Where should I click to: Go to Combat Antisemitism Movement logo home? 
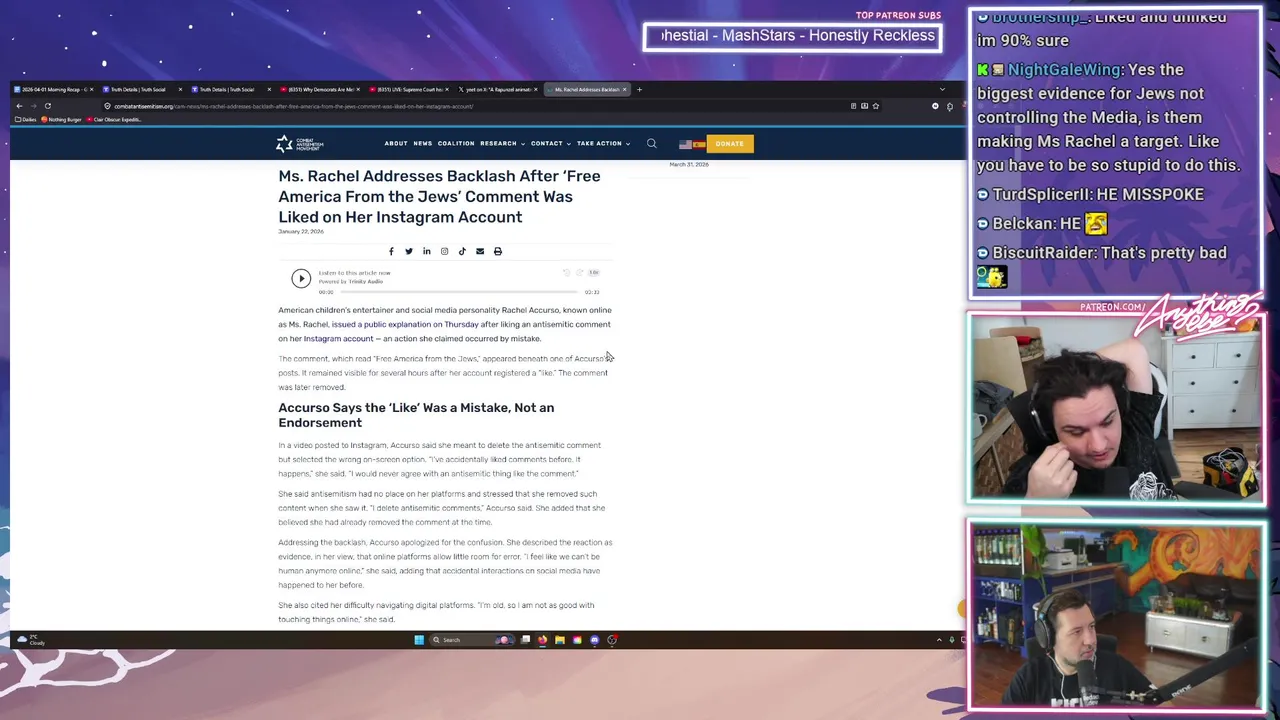coord(299,144)
